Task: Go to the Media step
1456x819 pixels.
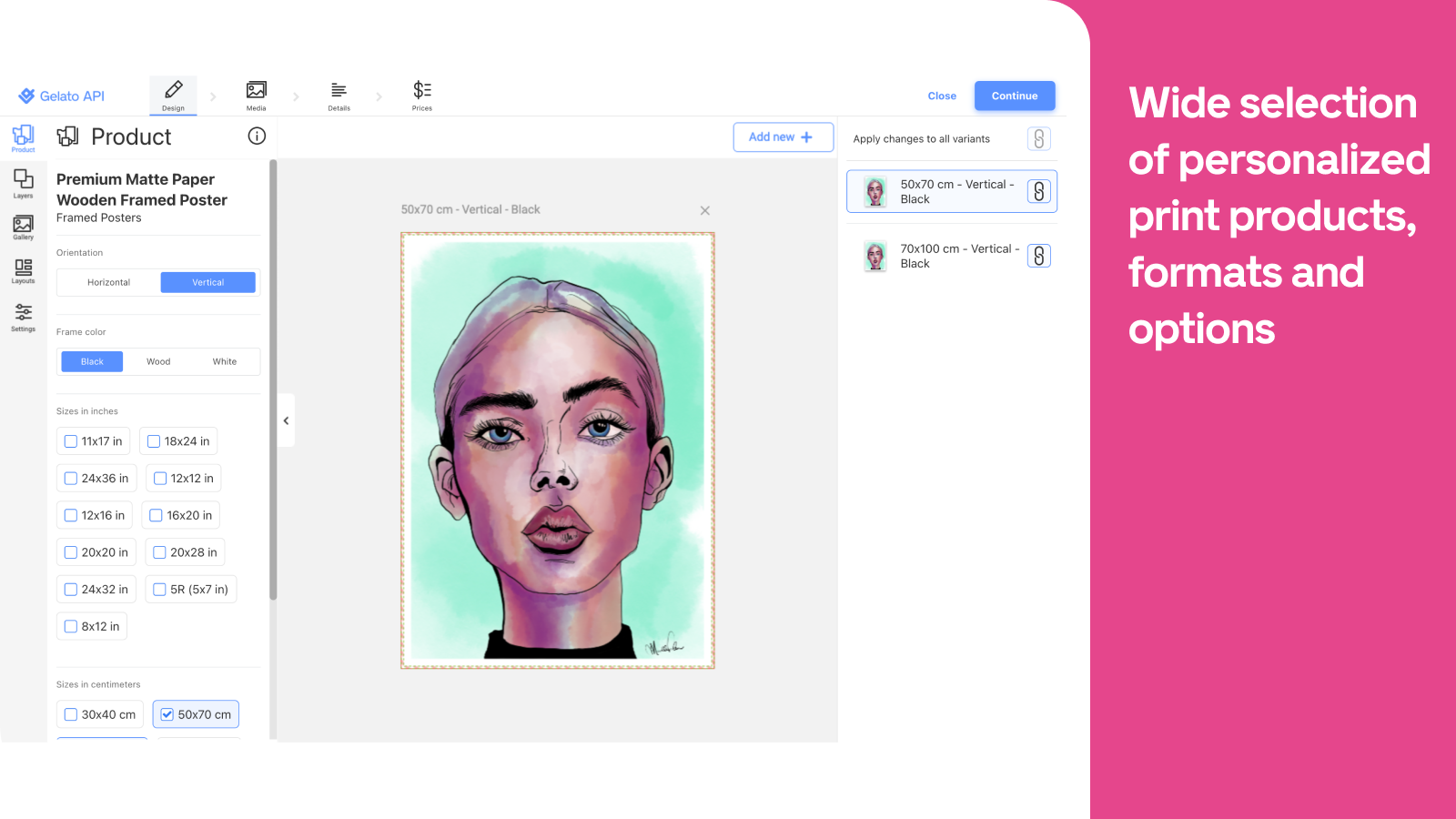Action: (257, 95)
